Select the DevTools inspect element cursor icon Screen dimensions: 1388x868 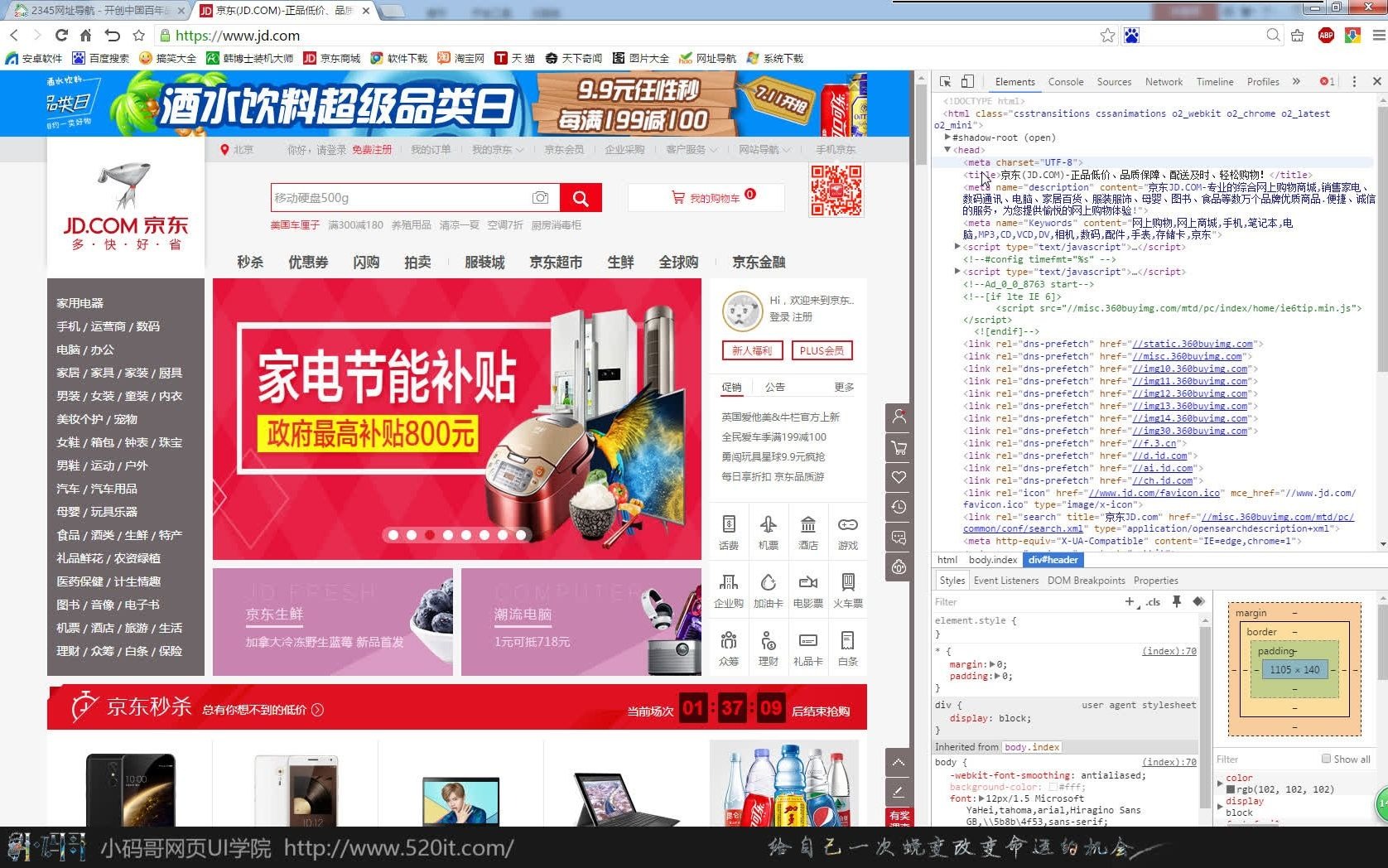pyautogui.click(x=945, y=81)
